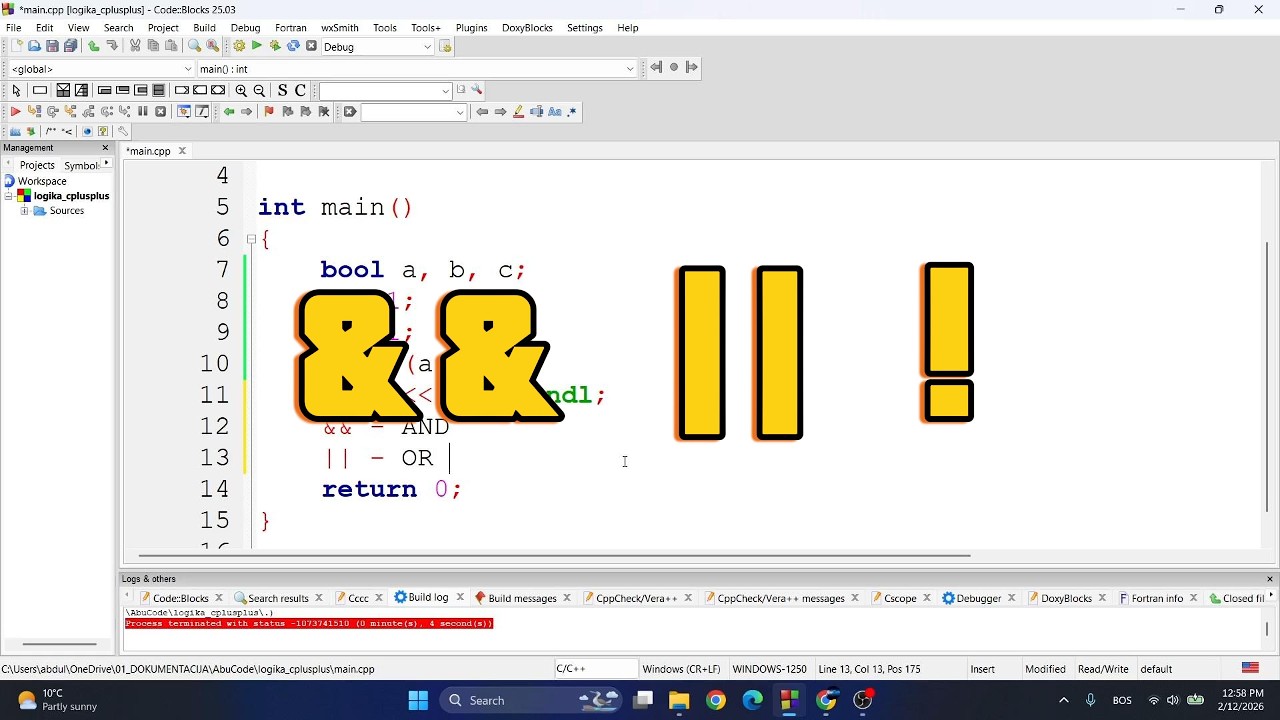1280x720 pixels.
Task: Open Find with the magnifier icon
Action: point(194,46)
